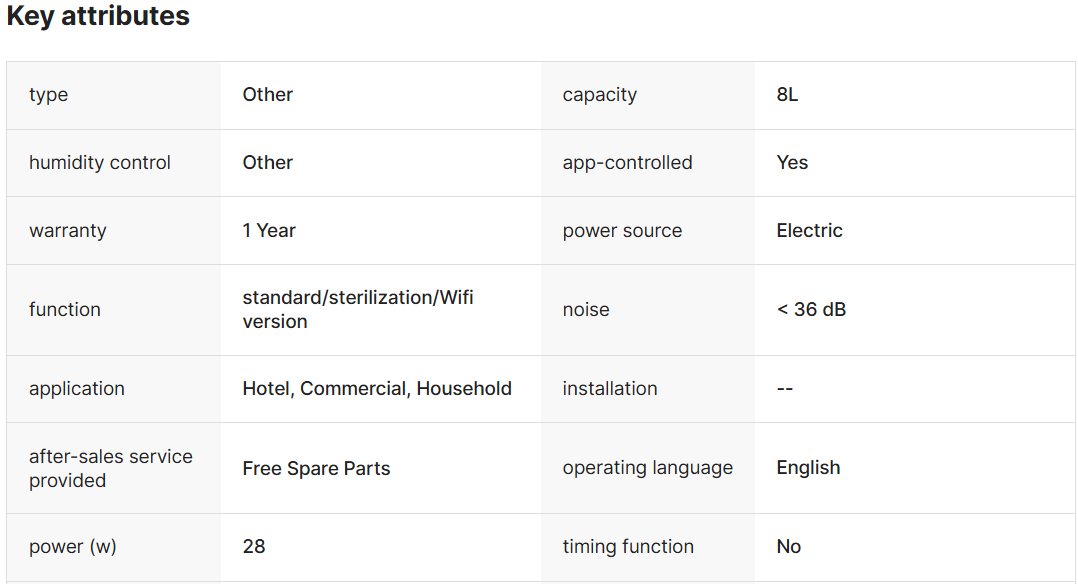Click the warranty attribute label
1078x584 pixels.
pyautogui.click(x=68, y=231)
